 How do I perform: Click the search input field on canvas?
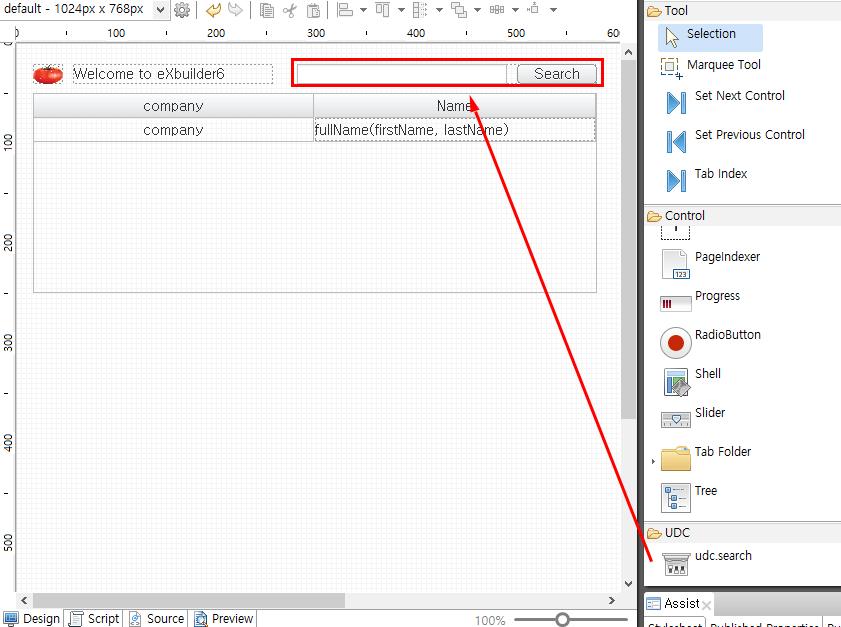click(x=402, y=74)
